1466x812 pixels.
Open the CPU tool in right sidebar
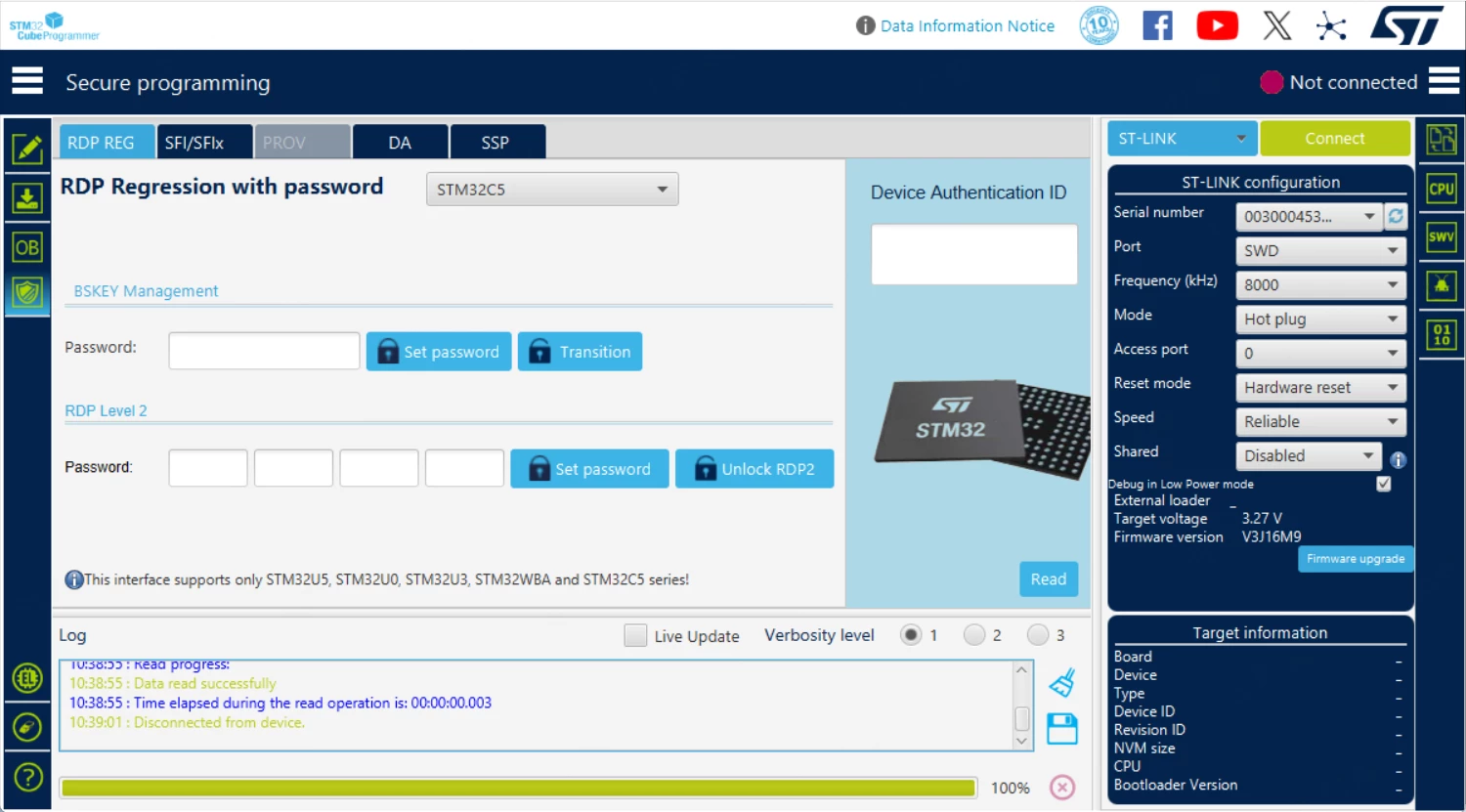1442,189
